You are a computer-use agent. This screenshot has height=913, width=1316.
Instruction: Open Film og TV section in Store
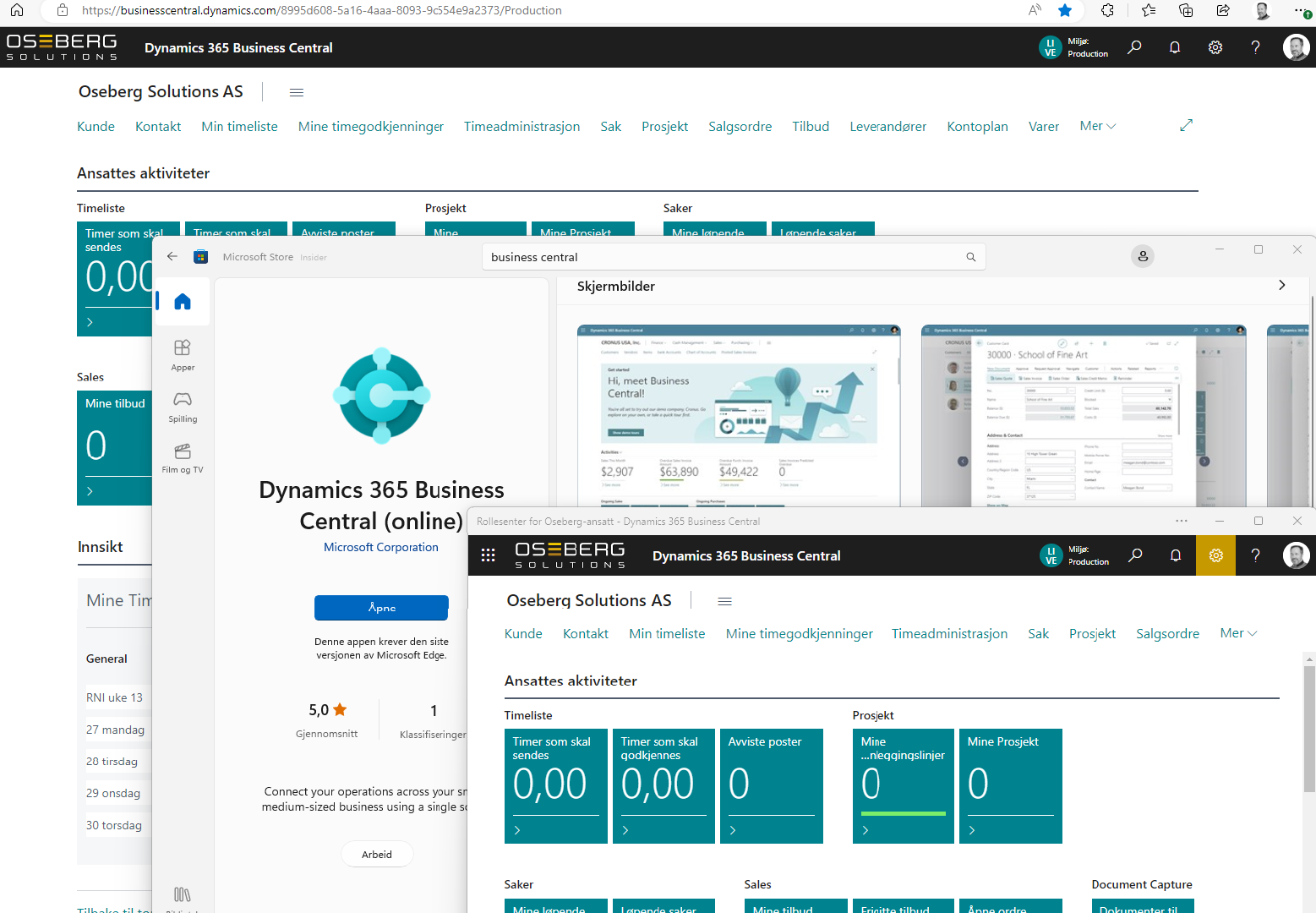point(183,457)
